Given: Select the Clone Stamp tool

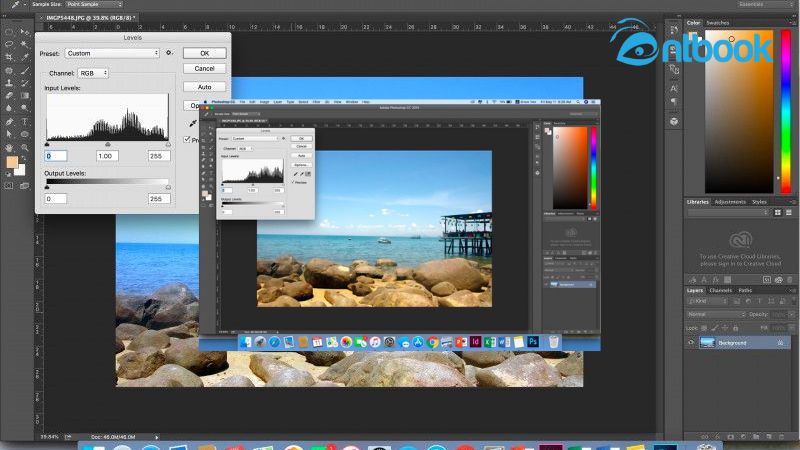Looking at the screenshot, I should (9, 83).
